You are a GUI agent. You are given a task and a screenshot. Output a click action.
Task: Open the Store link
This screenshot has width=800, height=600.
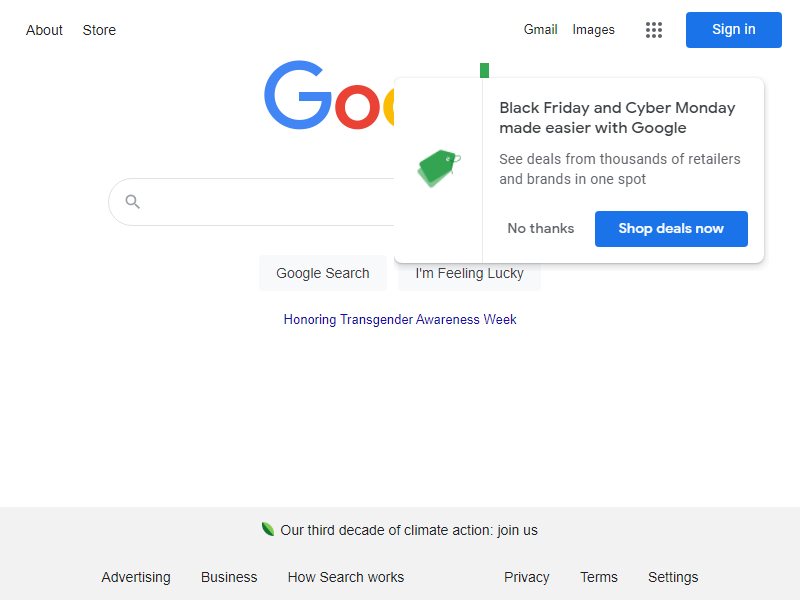pyautogui.click(x=99, y=30)
